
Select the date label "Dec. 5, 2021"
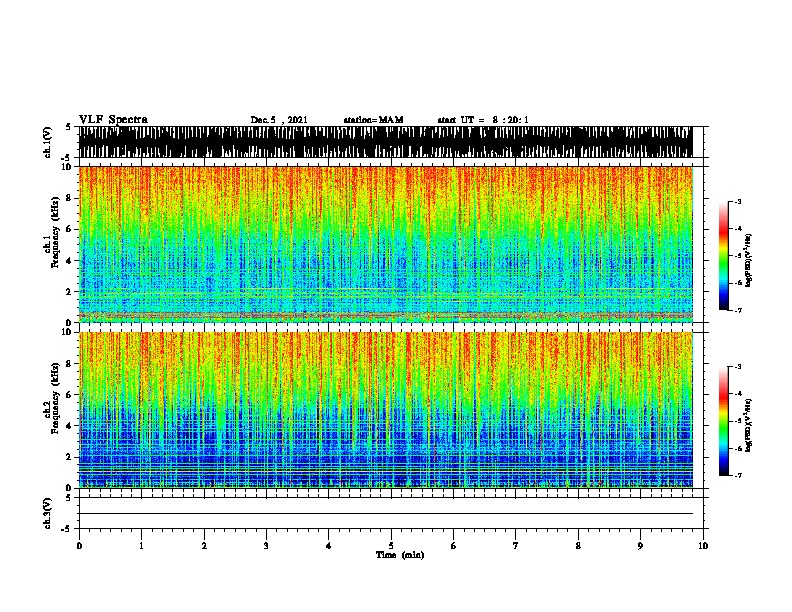coord(279,120)
